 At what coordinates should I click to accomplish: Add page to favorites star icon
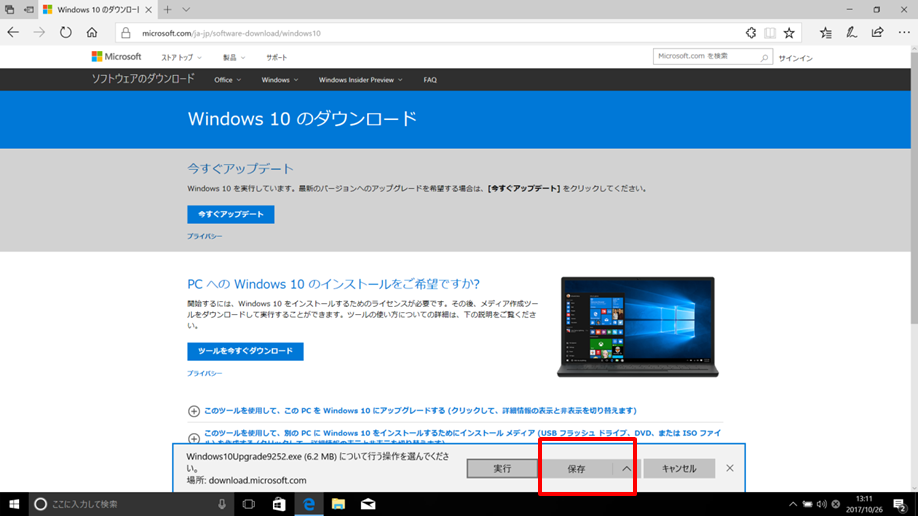click(x=789, y=33)
